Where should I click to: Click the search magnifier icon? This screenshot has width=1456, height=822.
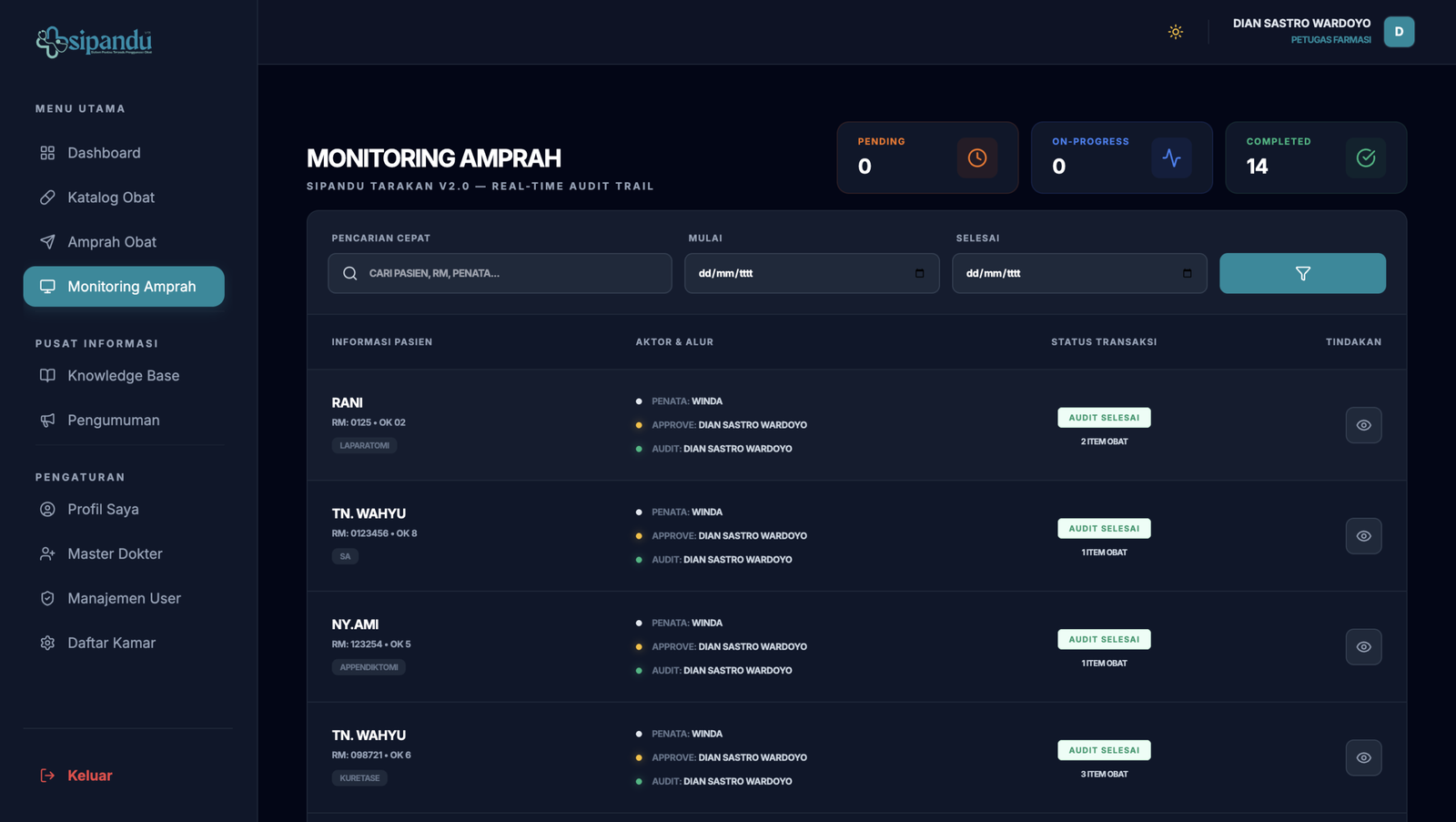coord(349,274)
